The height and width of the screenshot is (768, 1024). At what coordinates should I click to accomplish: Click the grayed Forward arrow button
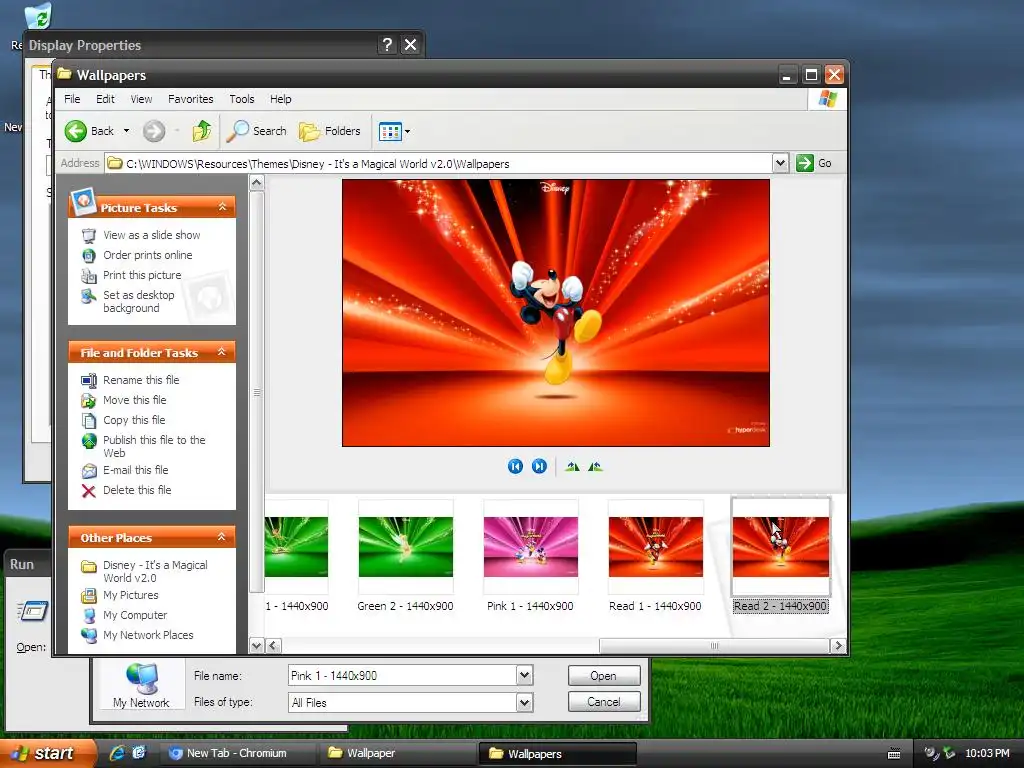(154, 131)
